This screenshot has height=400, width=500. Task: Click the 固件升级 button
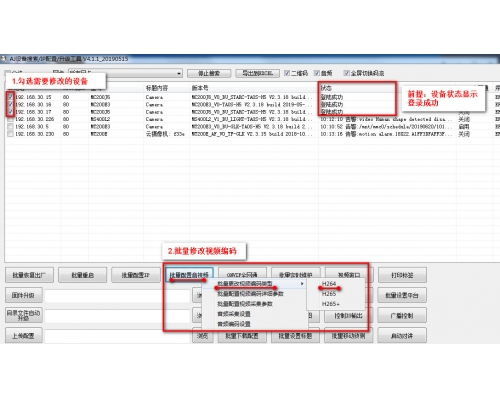pos(24,295)
